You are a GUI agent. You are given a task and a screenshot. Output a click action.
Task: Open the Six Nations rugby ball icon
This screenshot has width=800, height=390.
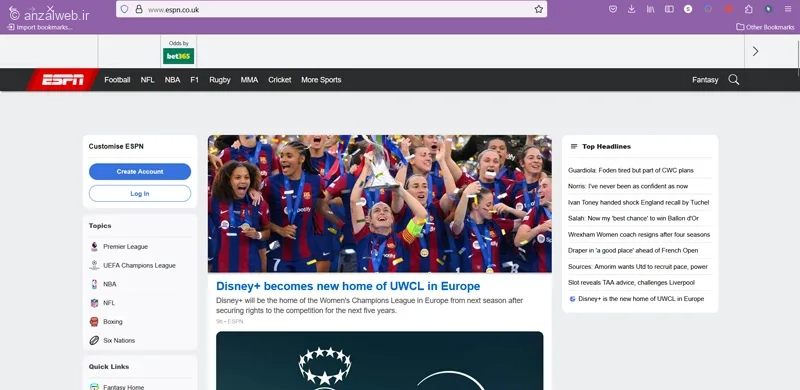coord(94,340)
